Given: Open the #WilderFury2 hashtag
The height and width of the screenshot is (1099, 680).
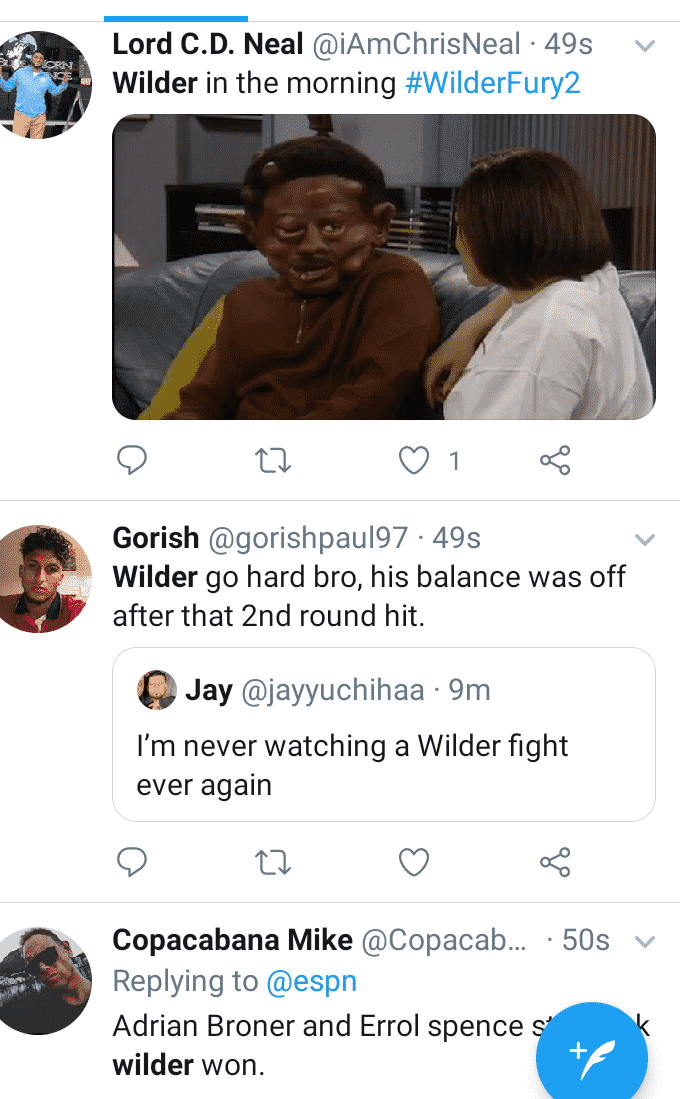Looking at the screenshot, I should click(x=493, y=83).
